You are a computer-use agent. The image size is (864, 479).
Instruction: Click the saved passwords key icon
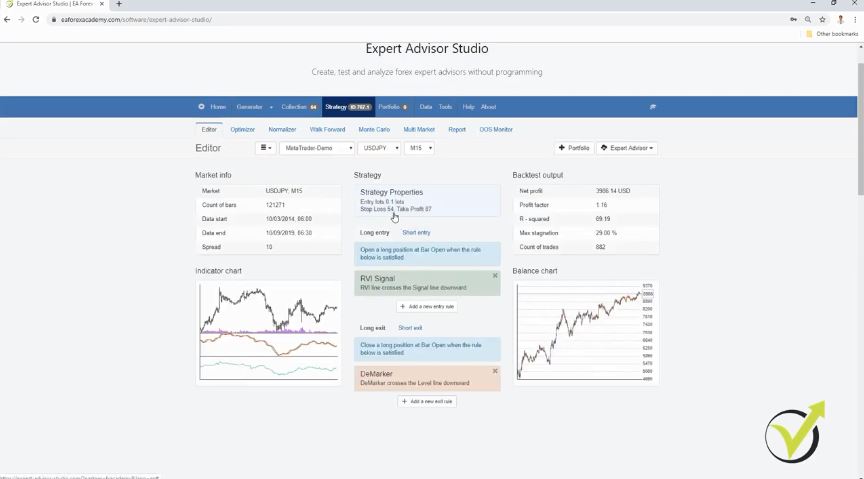[793, 19]
